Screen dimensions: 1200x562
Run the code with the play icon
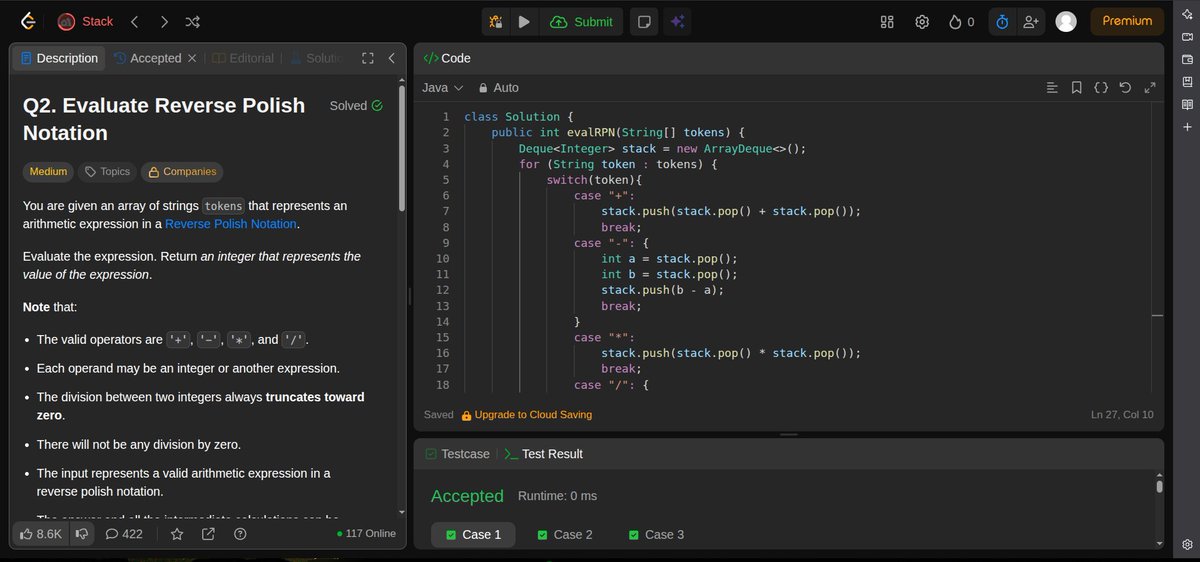(524, 22)
